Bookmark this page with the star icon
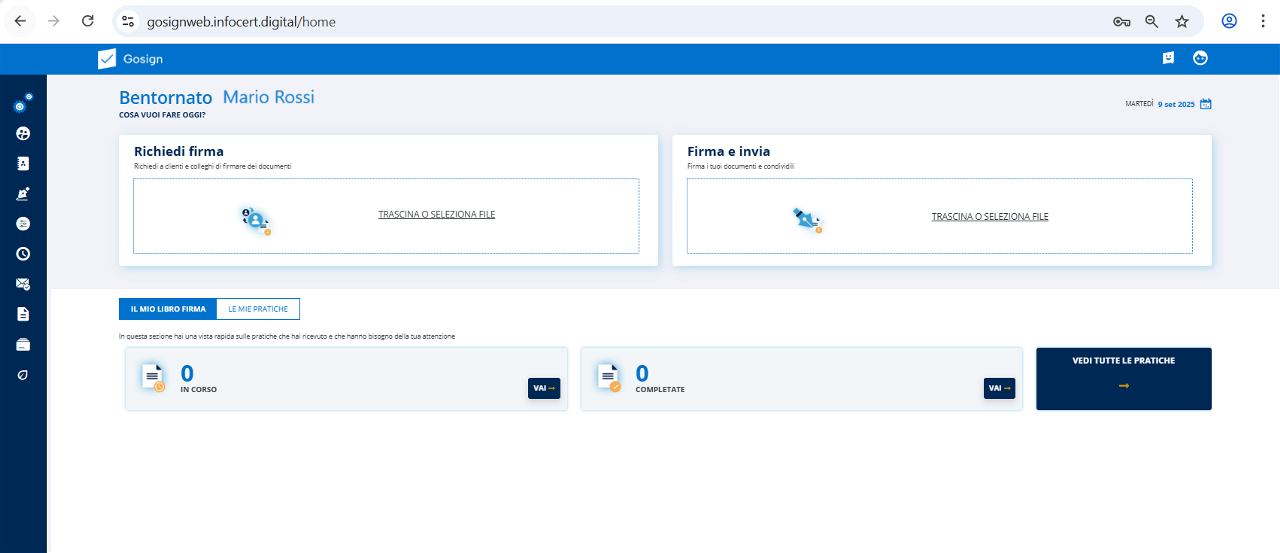 1181,21
